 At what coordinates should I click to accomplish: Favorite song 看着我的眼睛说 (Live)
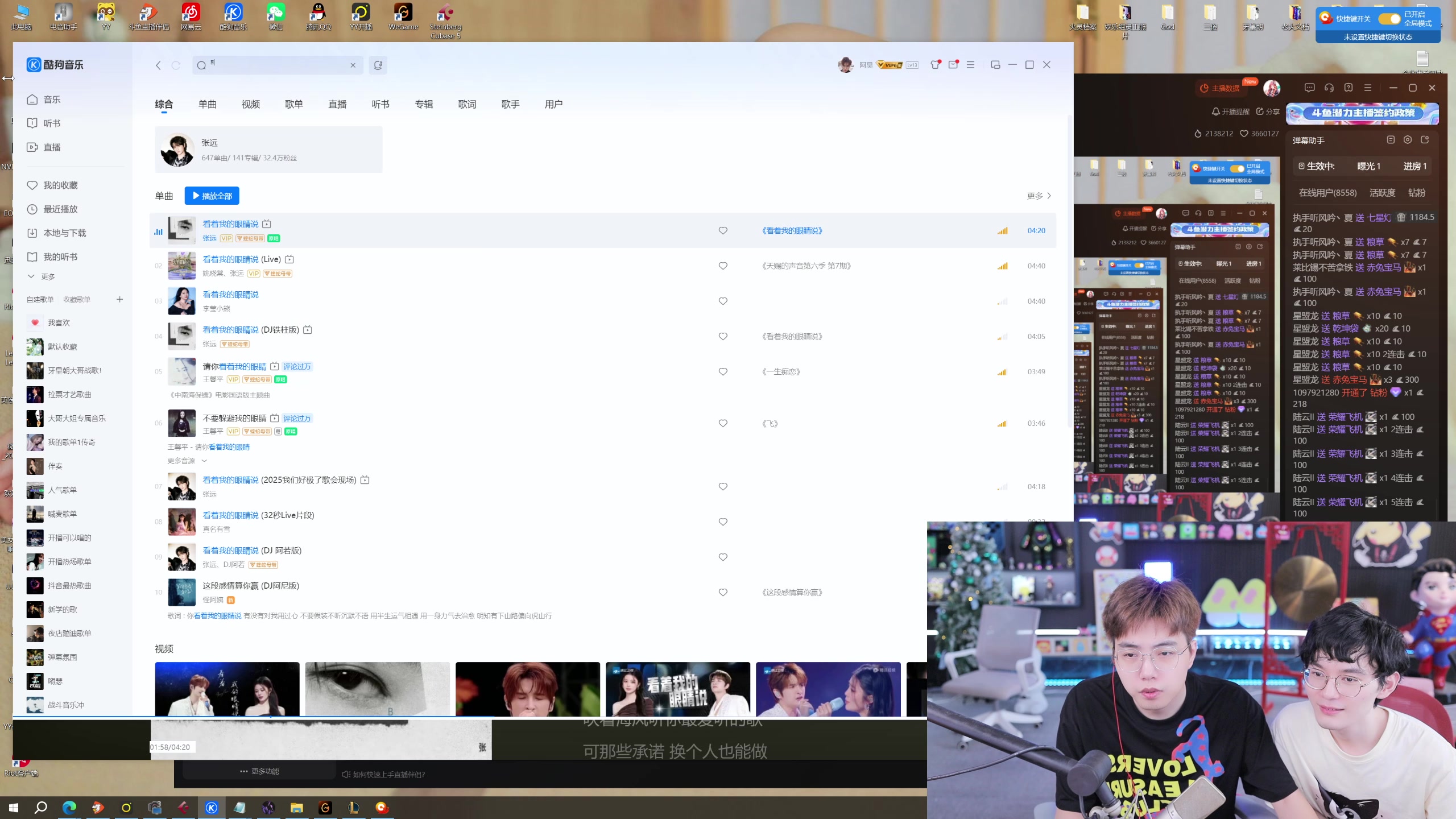[723, 266]
